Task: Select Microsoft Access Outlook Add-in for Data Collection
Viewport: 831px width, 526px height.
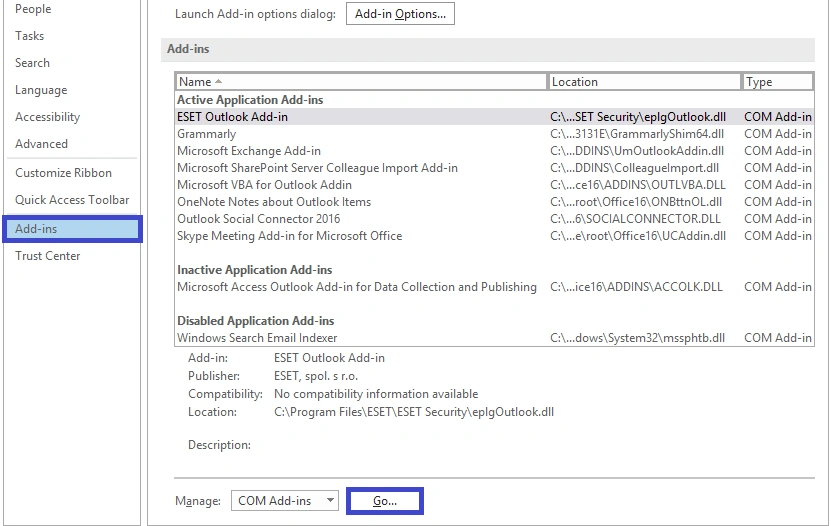Action: pos(494,287)
